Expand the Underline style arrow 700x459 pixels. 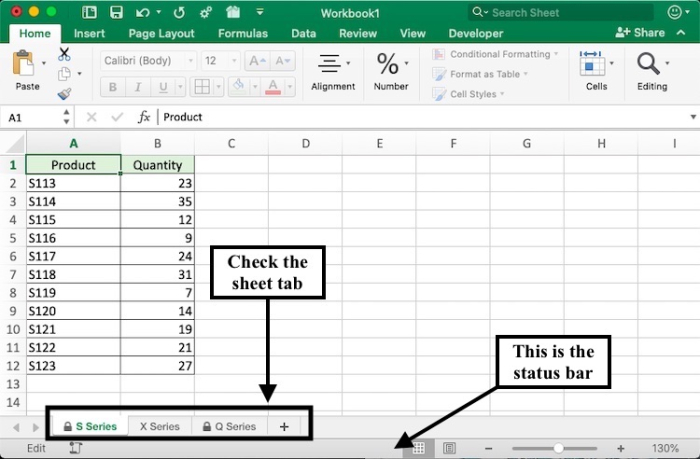click(x=180, y=87)
